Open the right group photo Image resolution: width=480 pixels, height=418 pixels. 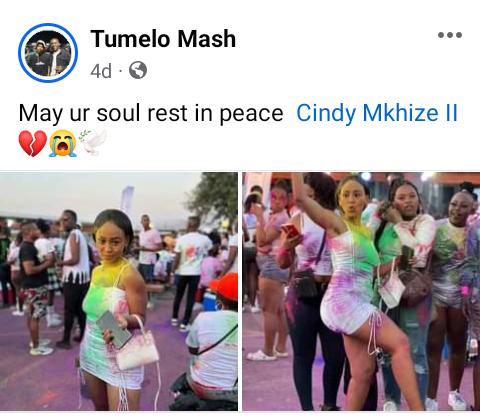coord(361,291)
